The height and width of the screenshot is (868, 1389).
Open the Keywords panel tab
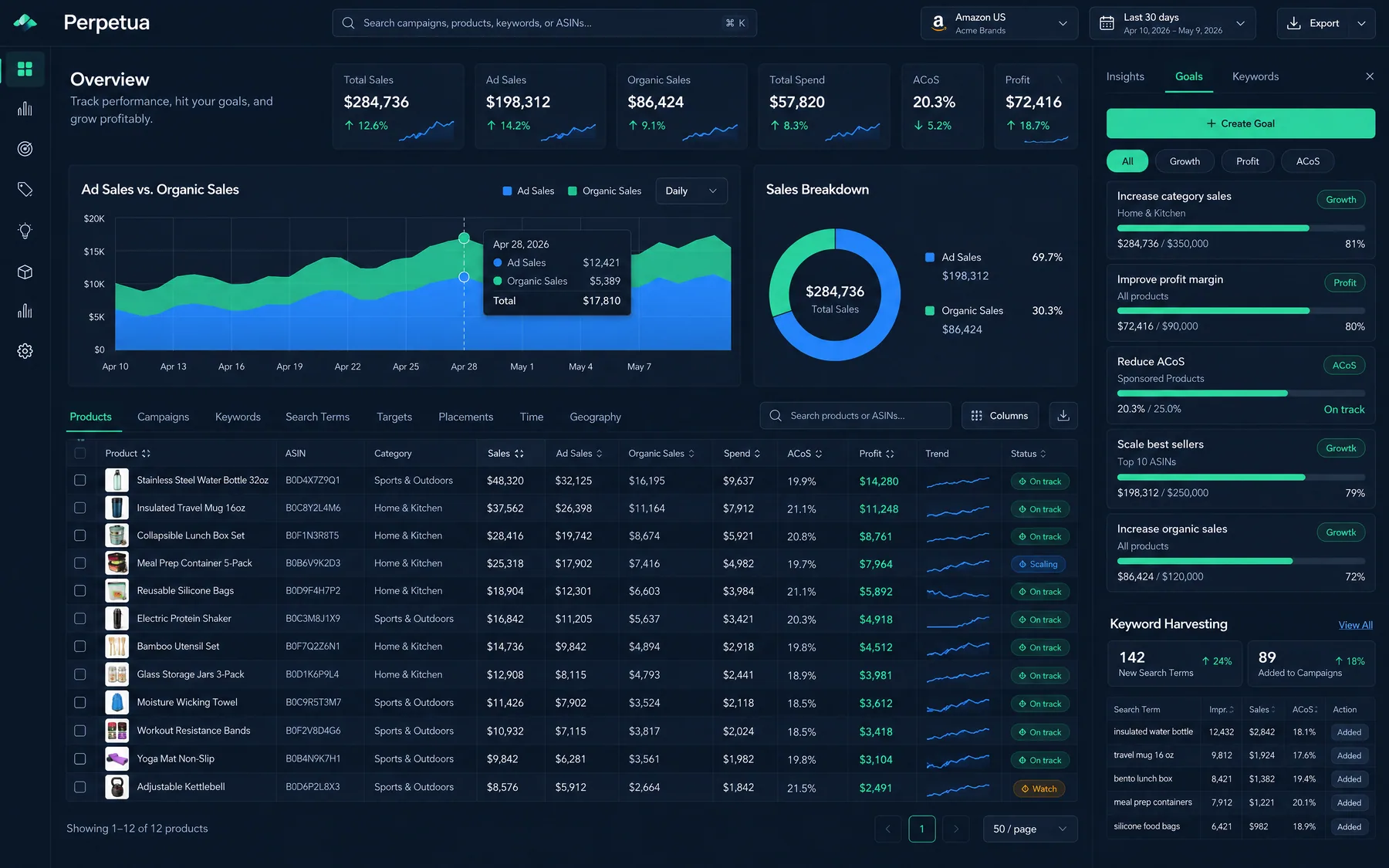1256,76
